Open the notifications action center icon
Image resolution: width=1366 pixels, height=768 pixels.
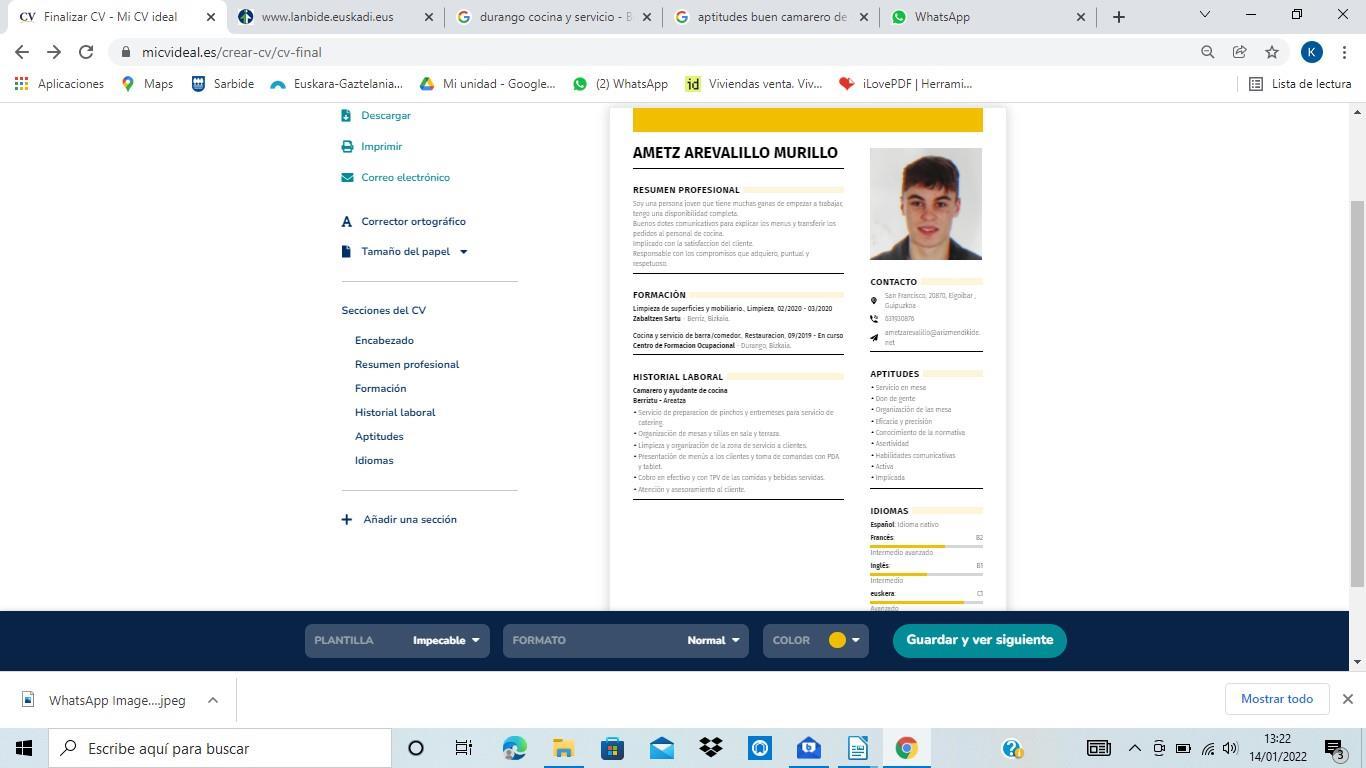1334,748
